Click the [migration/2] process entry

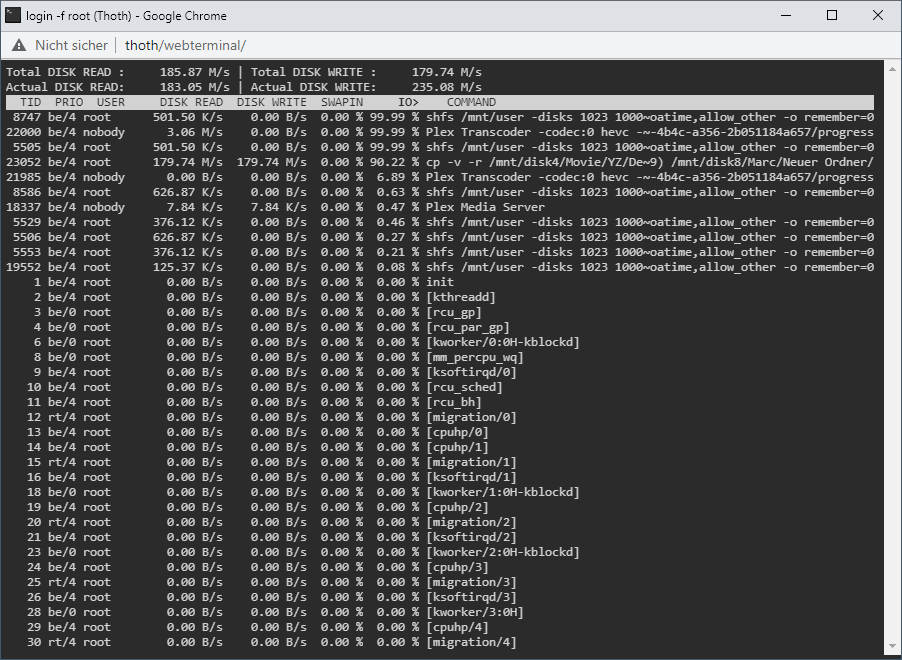point(471,522)
